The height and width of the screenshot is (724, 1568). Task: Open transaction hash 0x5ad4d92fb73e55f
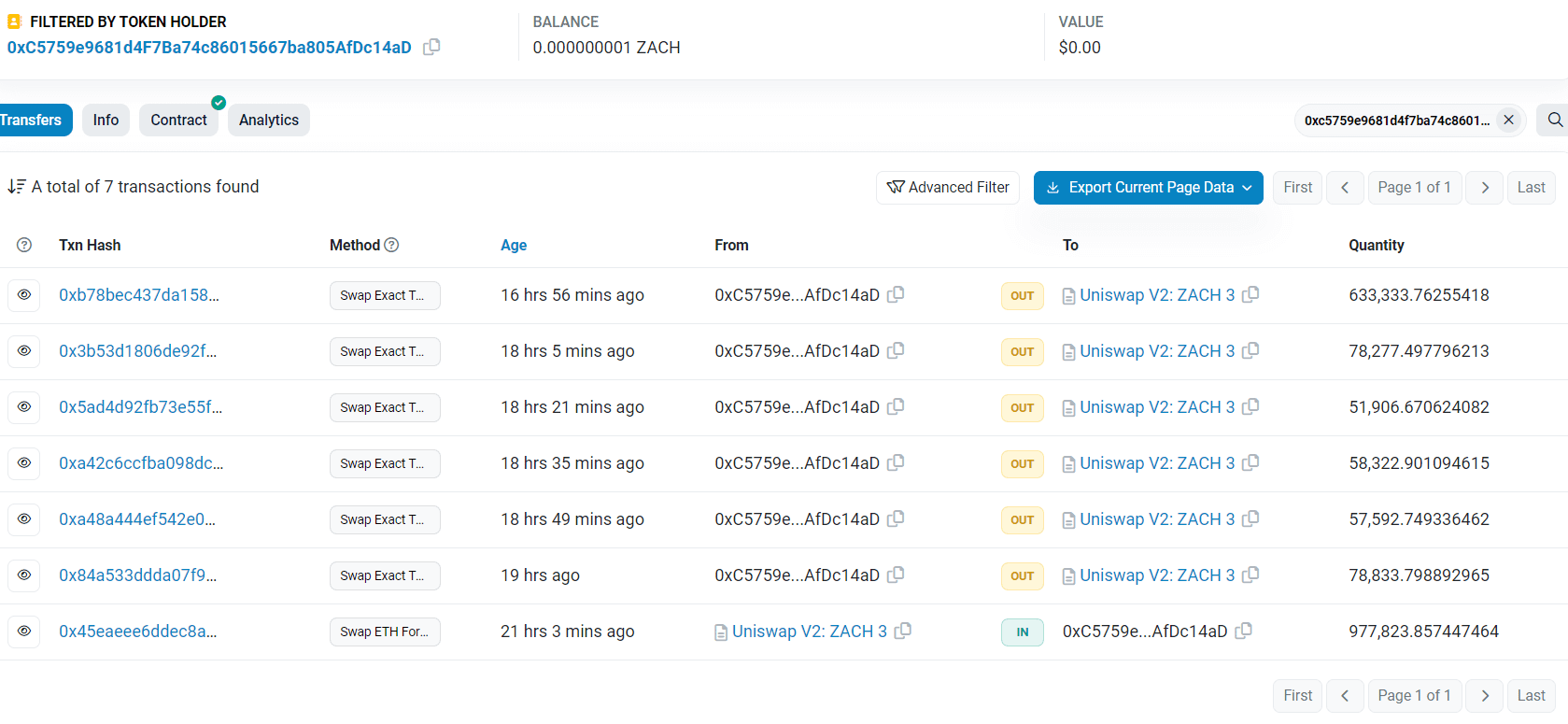pyautogui.click(x=141, y=407)
